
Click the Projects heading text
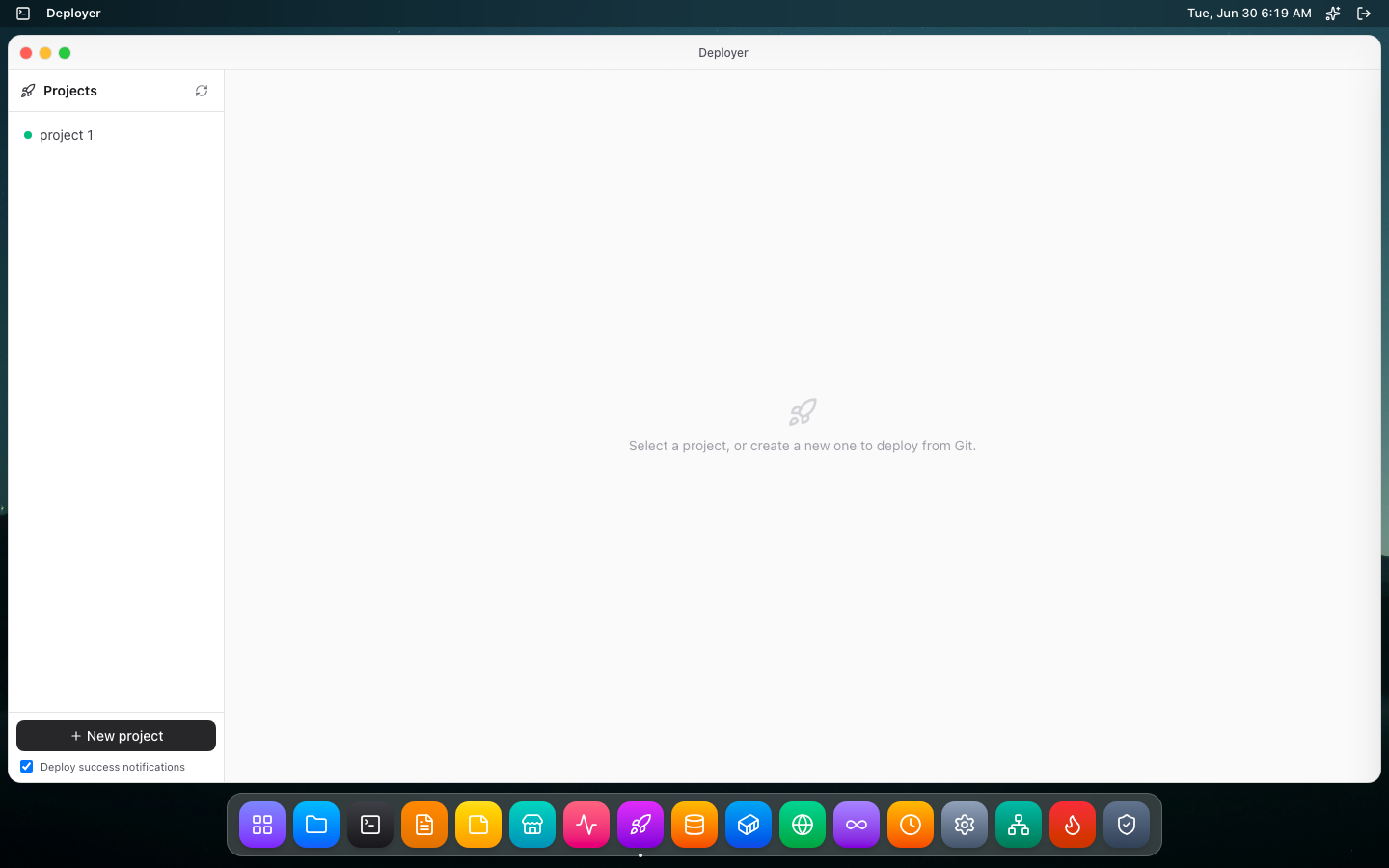click(70, 91)
